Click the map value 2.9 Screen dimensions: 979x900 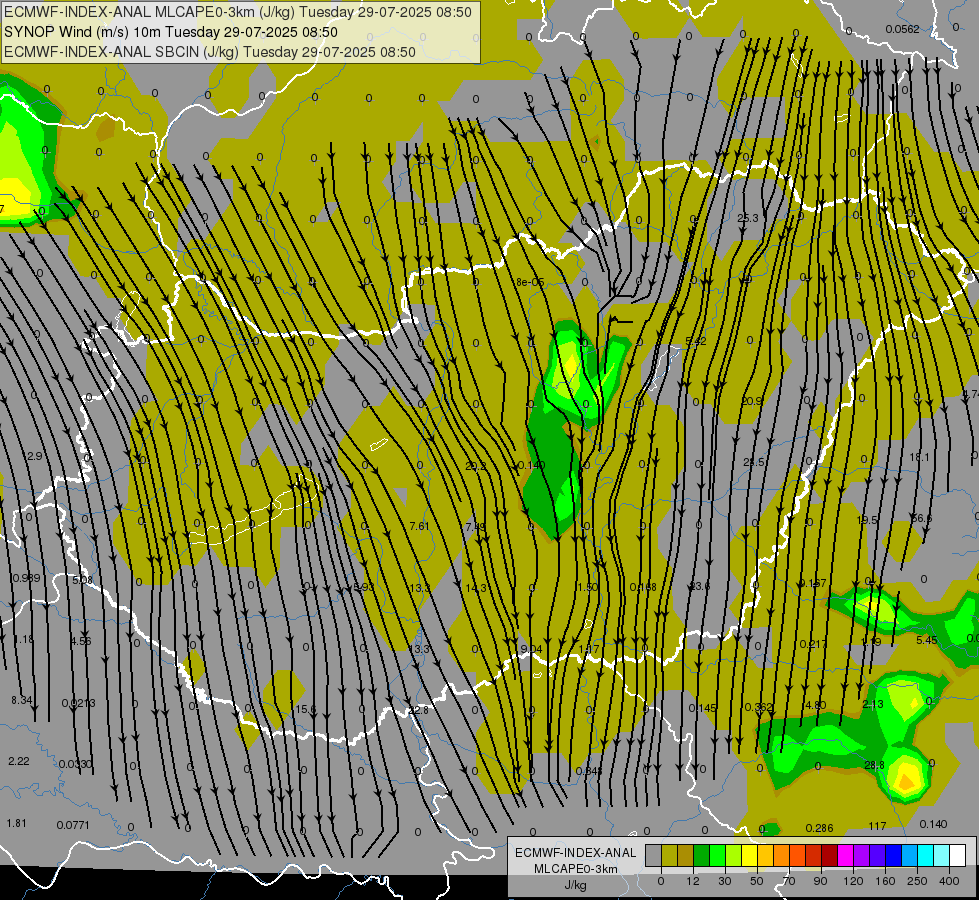pyautogui.click(x=35, y=456)
